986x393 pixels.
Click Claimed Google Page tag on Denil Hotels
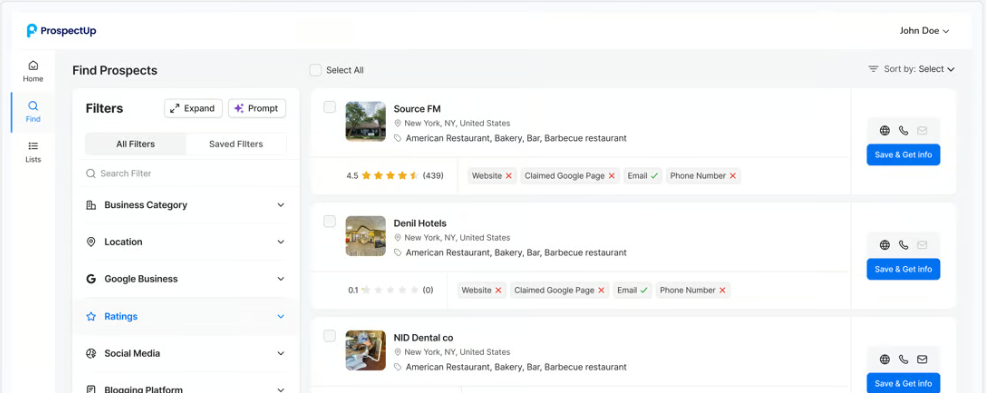click(560, 291)
